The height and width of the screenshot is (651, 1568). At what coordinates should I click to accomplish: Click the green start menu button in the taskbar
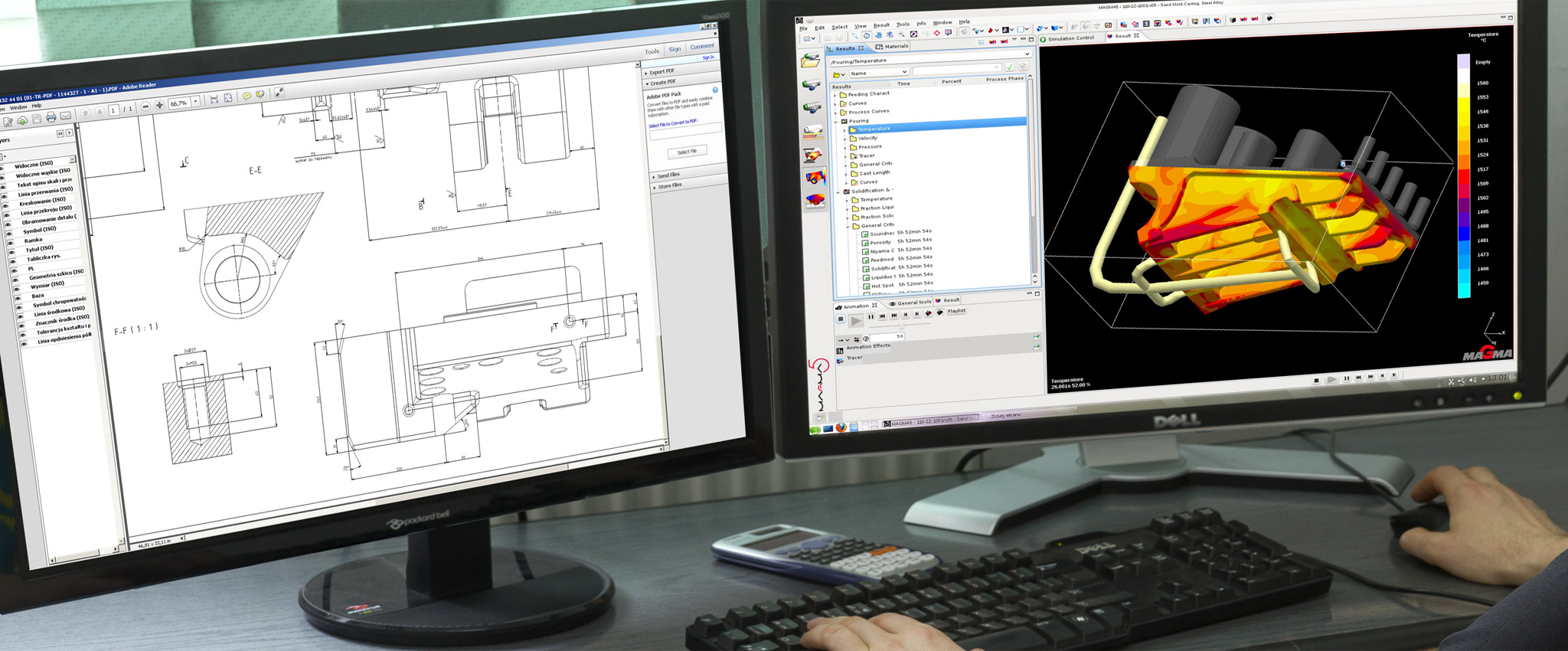pos(815,429)
